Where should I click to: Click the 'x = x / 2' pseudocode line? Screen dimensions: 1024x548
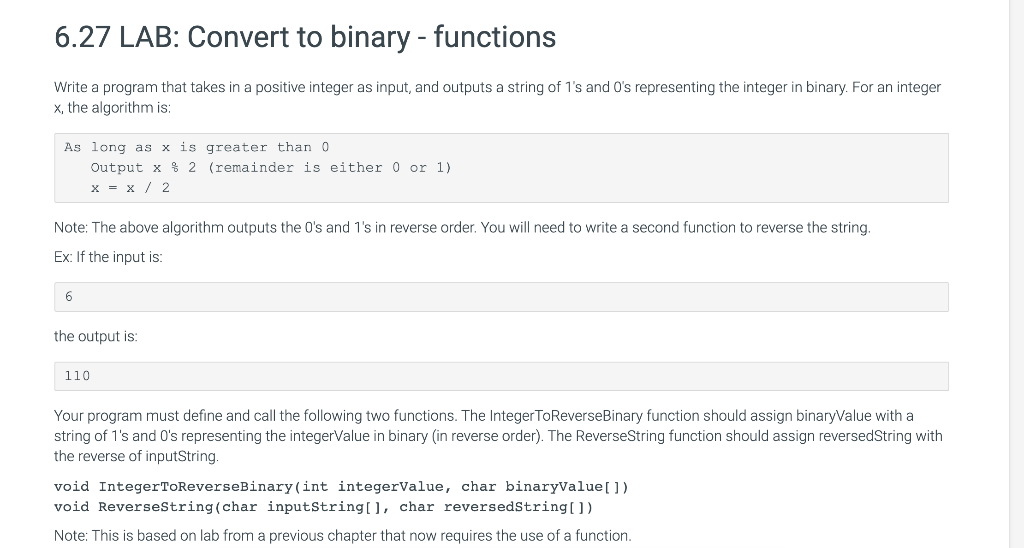[130, 188]
